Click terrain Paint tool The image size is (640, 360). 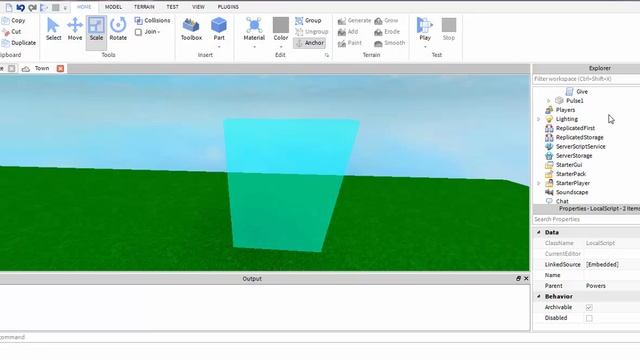tap(350, 43)
